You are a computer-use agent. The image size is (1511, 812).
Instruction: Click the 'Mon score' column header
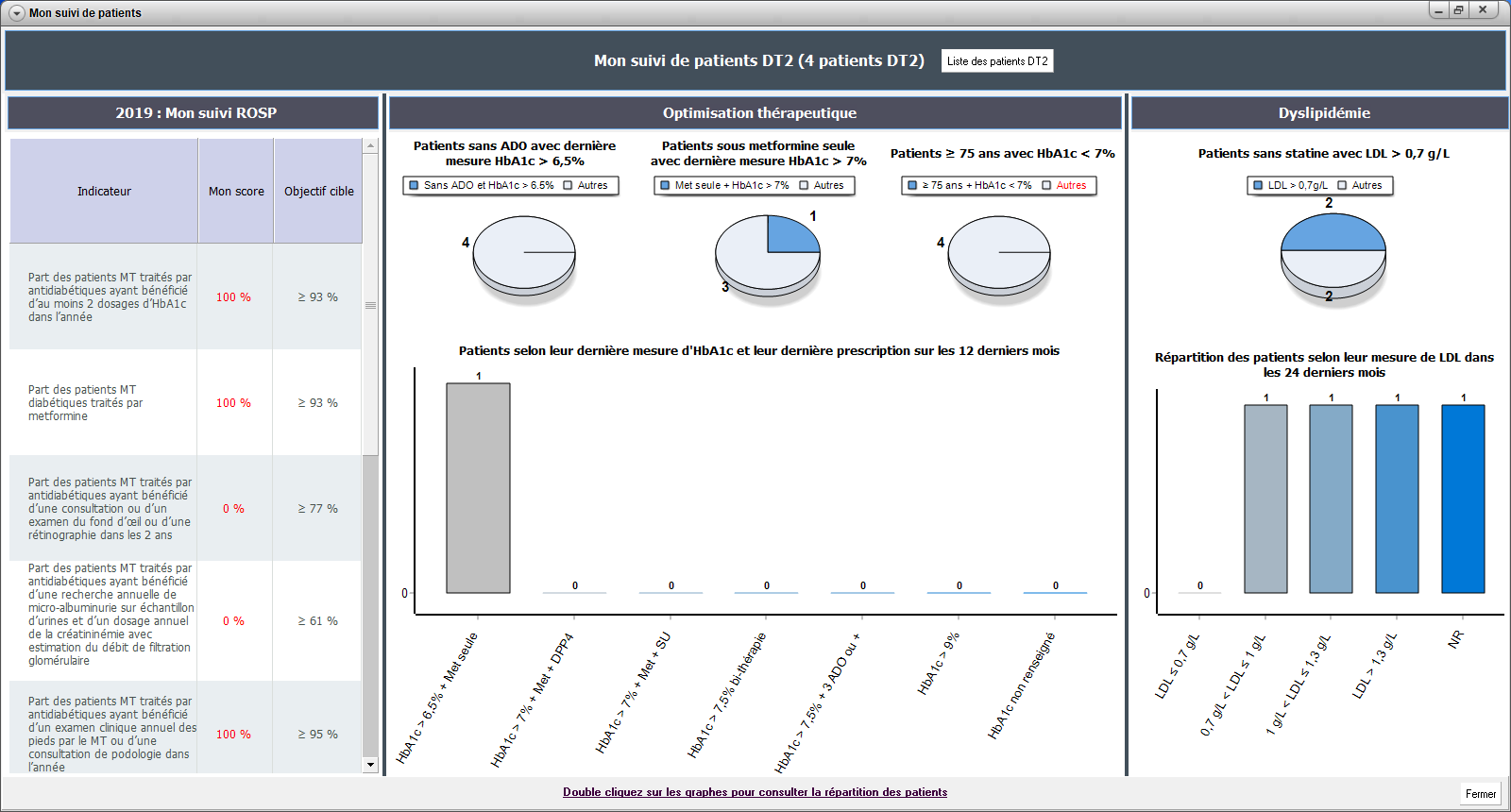[x=236, y=192]
